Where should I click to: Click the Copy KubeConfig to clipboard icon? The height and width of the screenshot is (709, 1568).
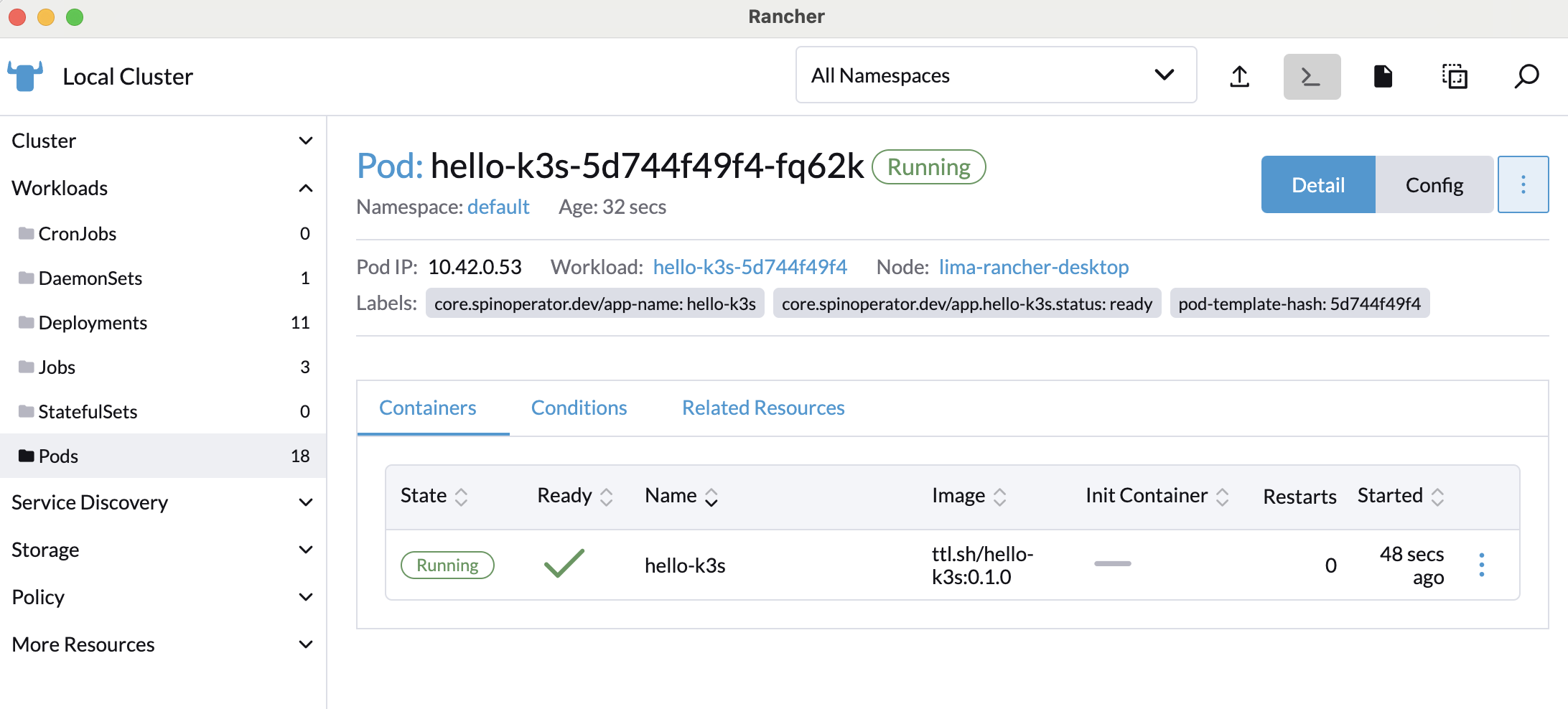coord(1455,76)
